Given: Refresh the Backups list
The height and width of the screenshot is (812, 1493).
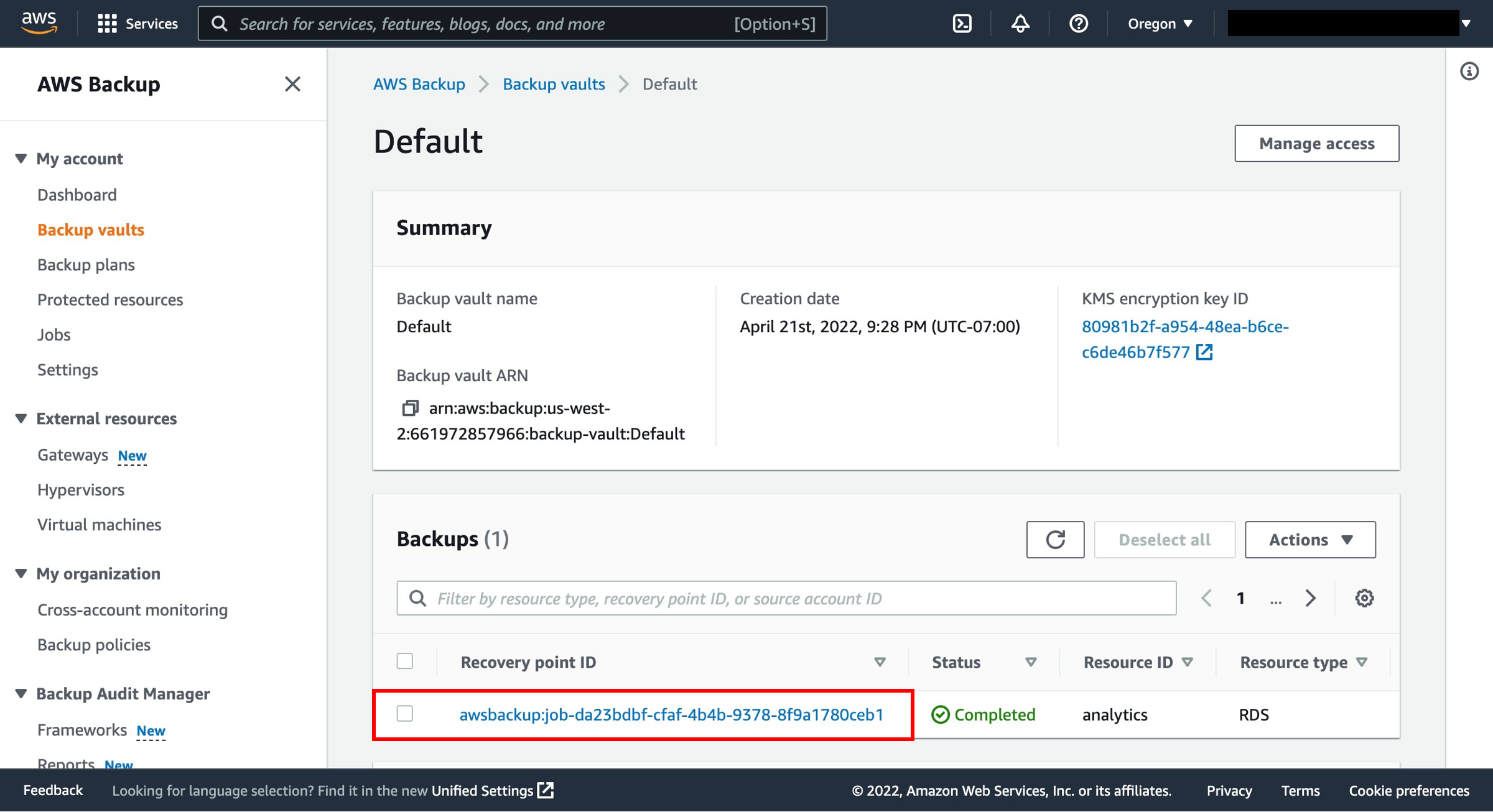Looking at the screenshot, I should click(1055, 540).
